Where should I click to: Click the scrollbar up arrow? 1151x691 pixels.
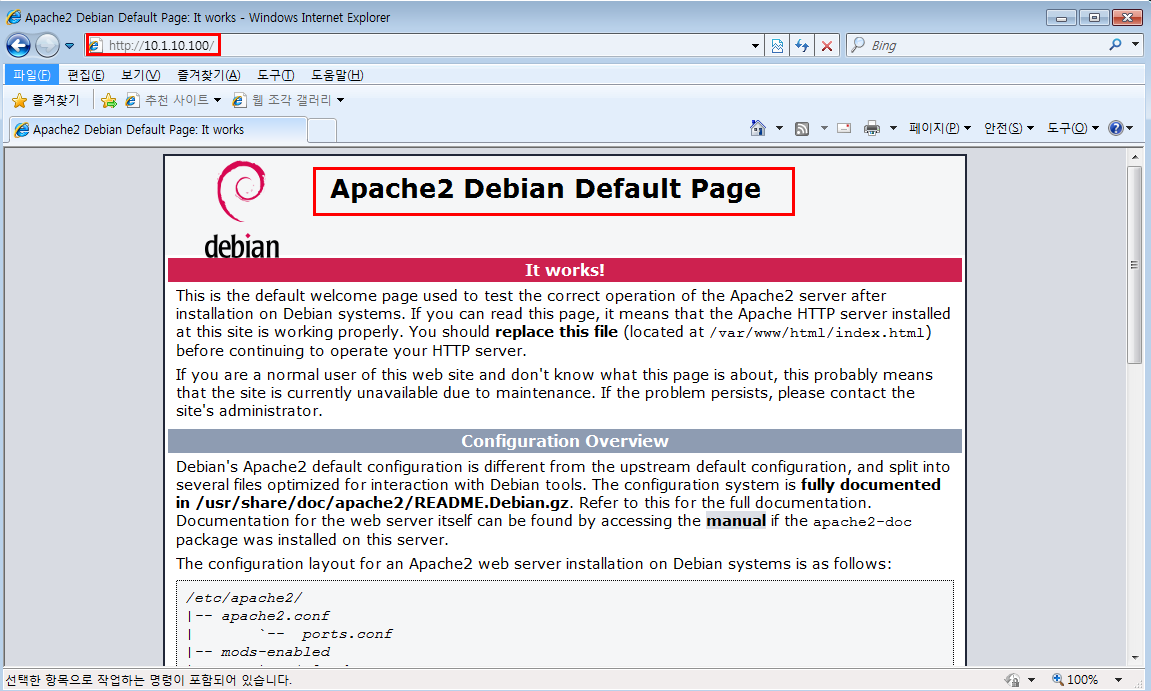(1135, 156)
